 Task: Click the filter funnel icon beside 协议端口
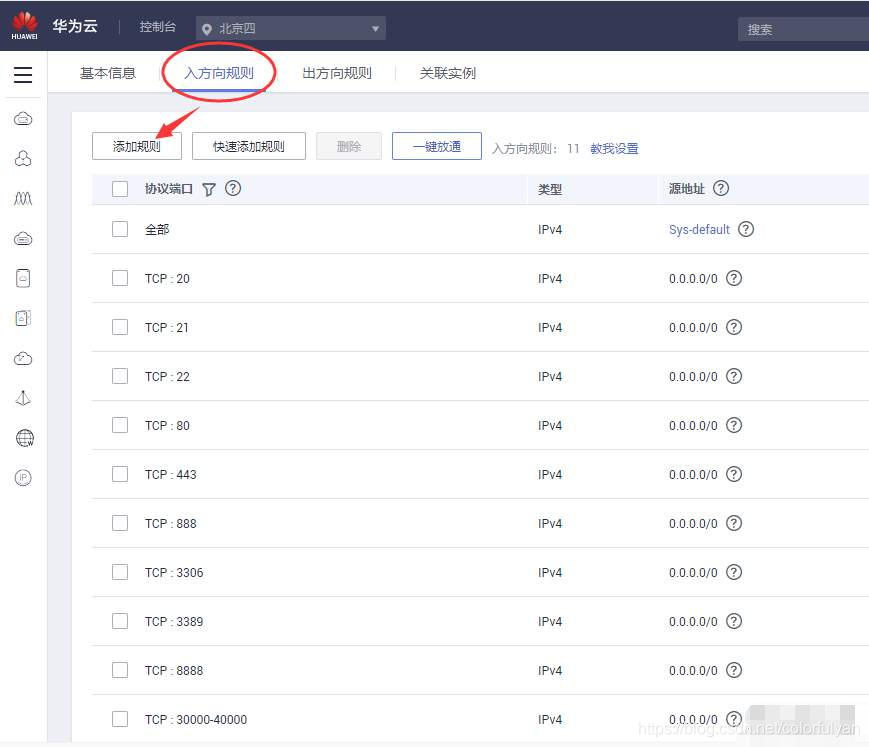(x=208, y=190)
